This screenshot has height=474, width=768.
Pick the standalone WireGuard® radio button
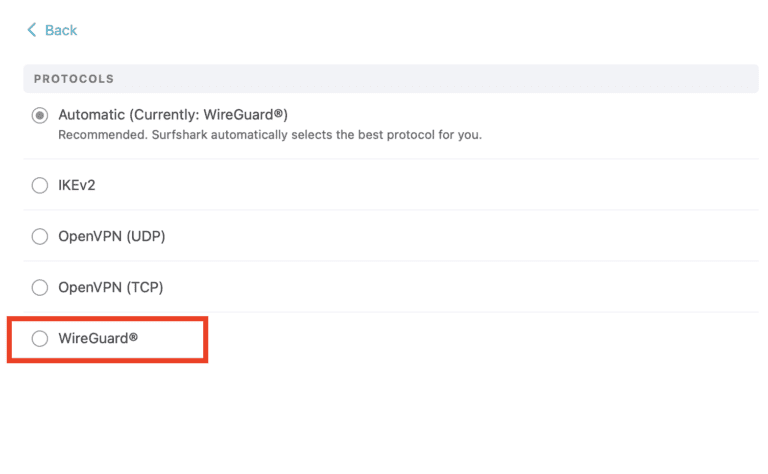40,338
